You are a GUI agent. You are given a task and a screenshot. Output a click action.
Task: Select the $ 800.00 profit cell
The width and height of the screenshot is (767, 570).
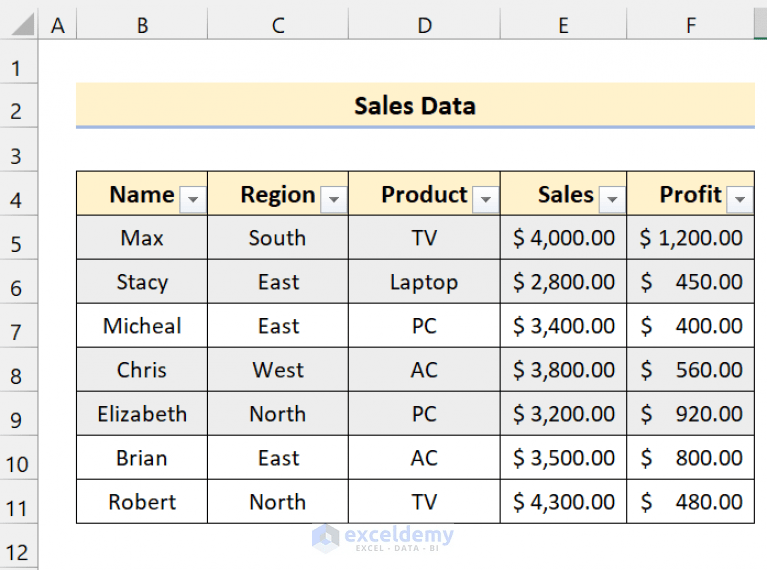coord(691,458)
